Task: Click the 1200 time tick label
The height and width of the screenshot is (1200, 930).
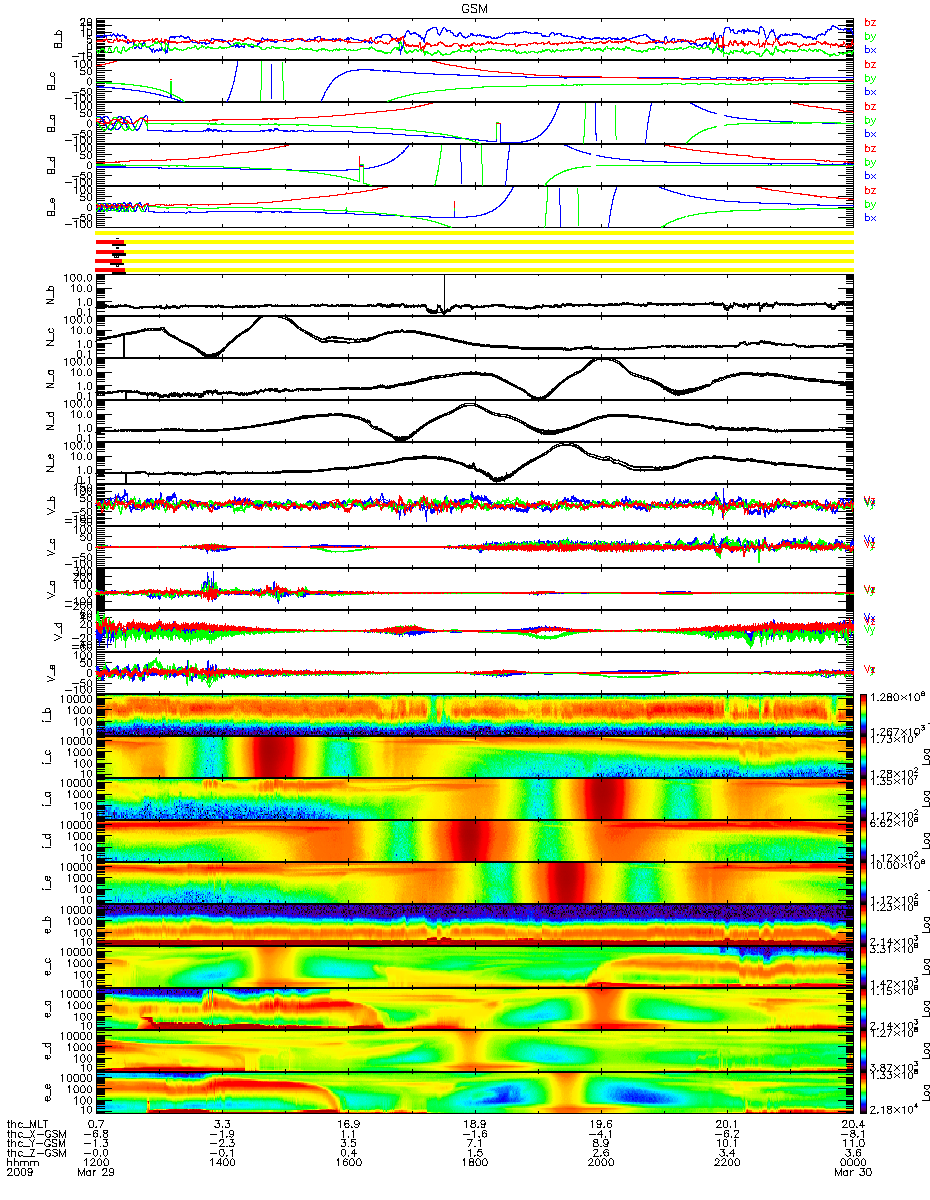Action: [x=97, y=1164]
